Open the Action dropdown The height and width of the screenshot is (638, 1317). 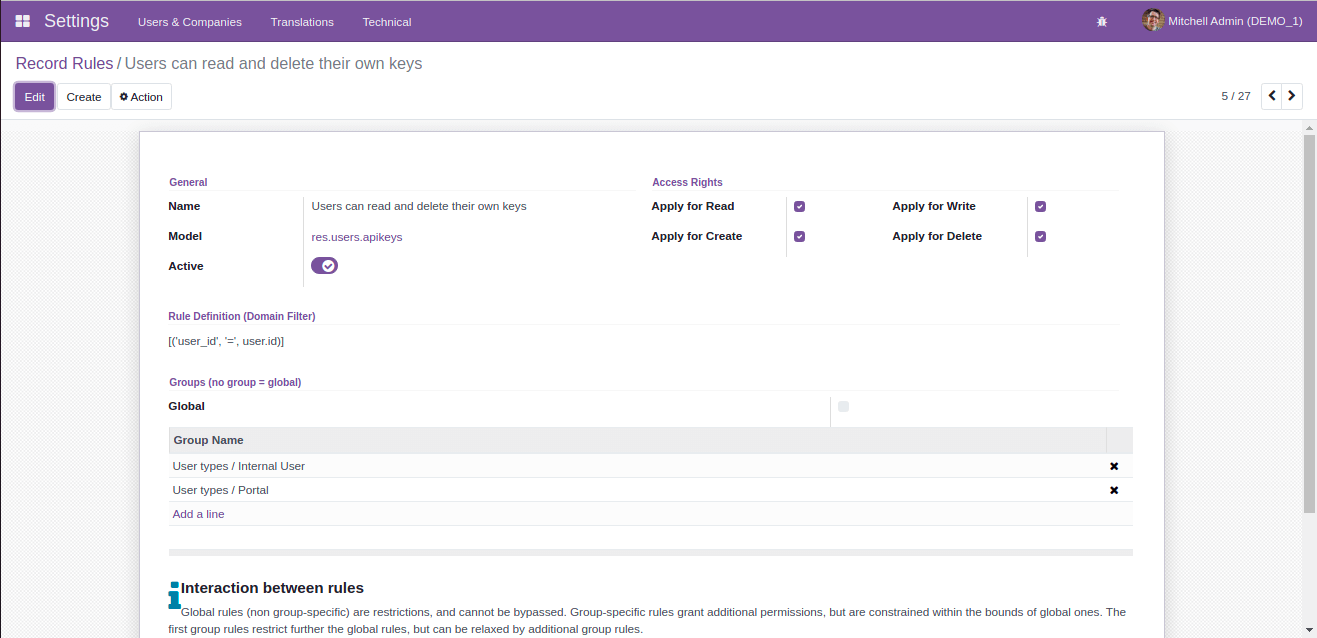tap(141, 97)
